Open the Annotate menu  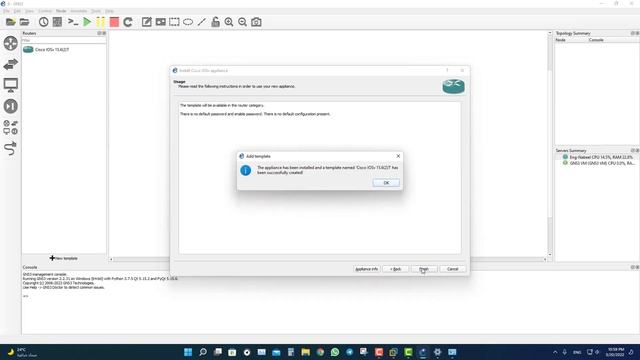click(x=79, y=11)
